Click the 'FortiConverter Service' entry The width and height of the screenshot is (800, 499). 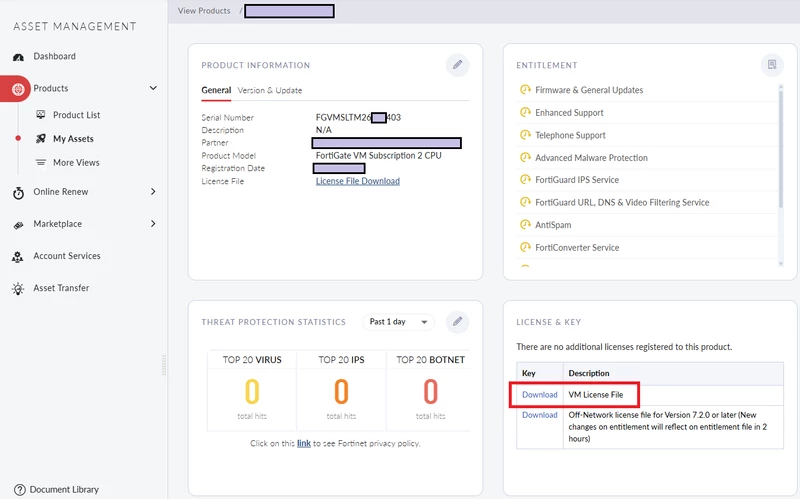click(x=577, y=247)
